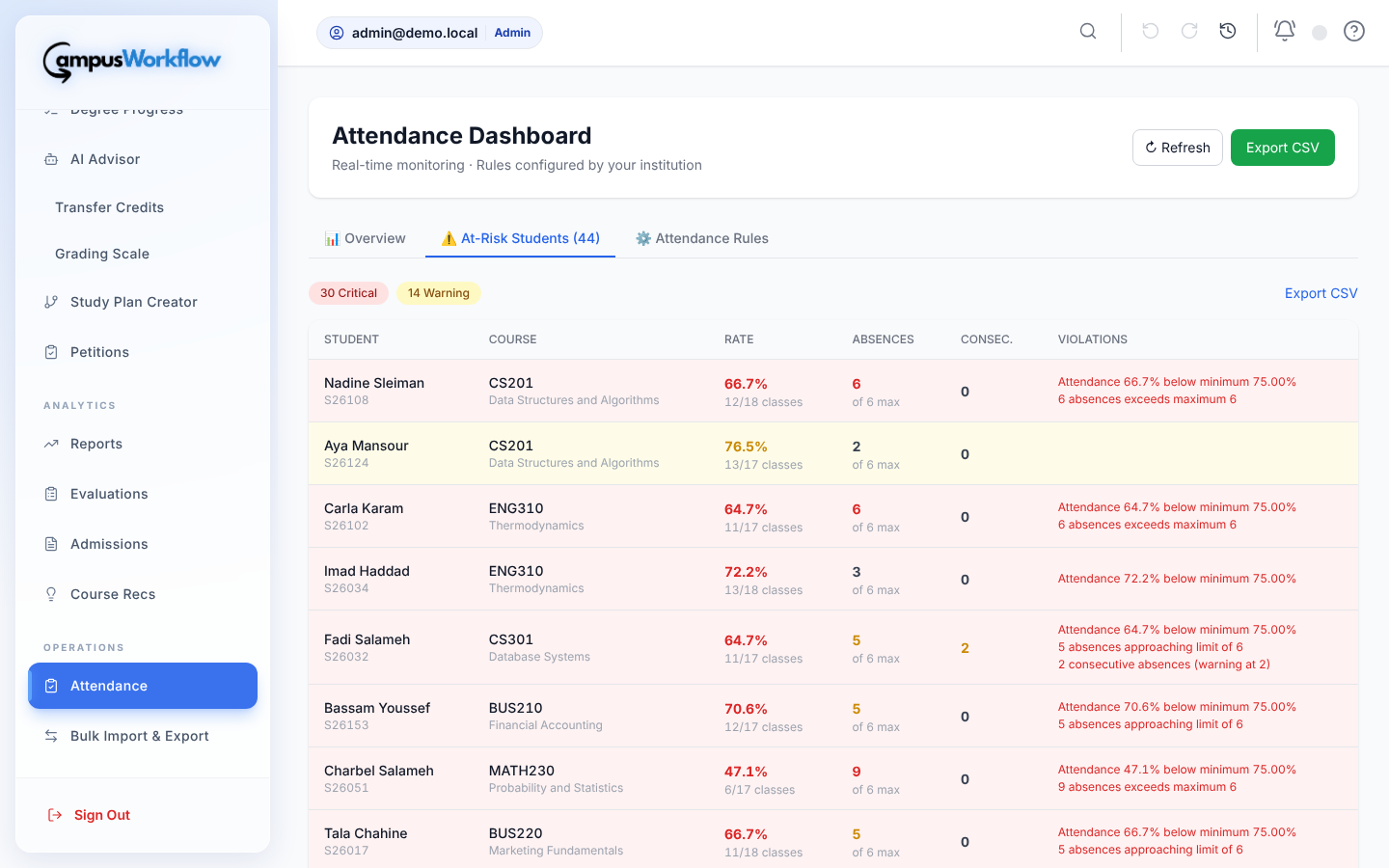Click the undo arrow icon
This screenshot has width=1389, height=868.
coord(1151,32)
